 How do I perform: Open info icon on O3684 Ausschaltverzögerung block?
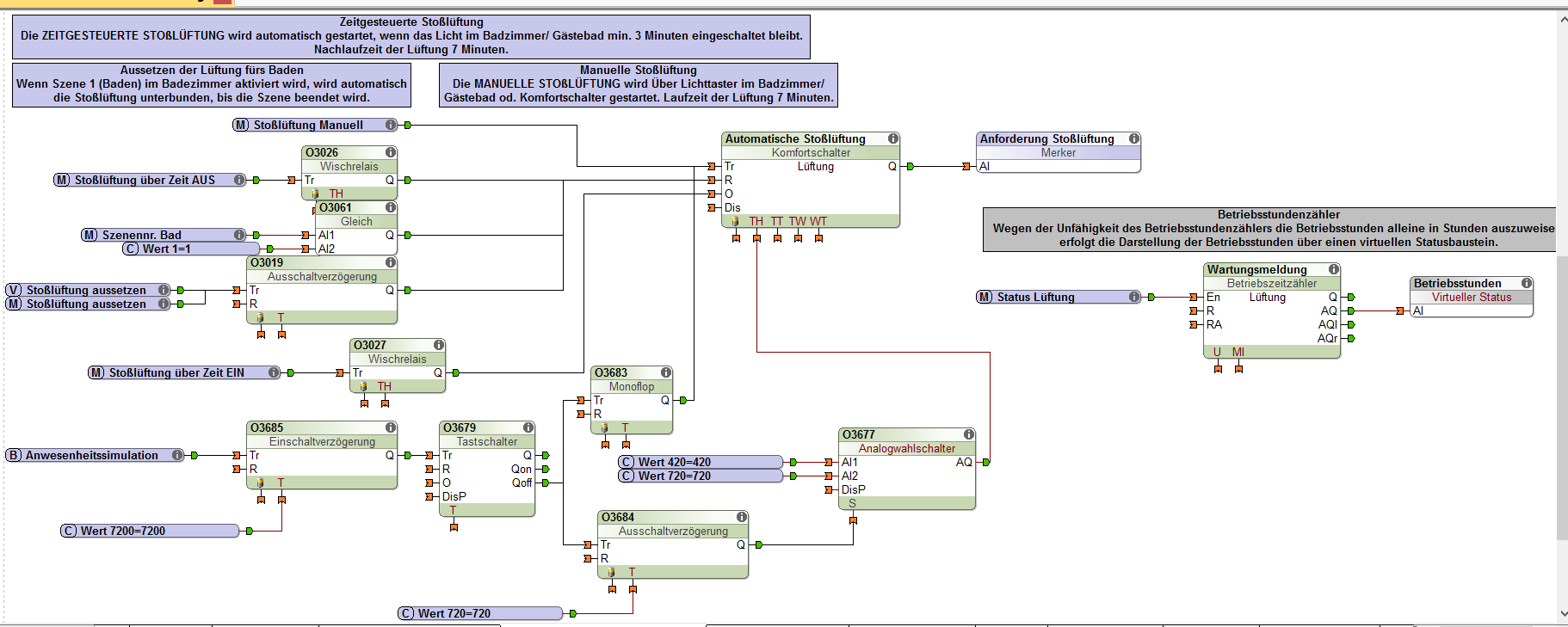pos(742,517)
